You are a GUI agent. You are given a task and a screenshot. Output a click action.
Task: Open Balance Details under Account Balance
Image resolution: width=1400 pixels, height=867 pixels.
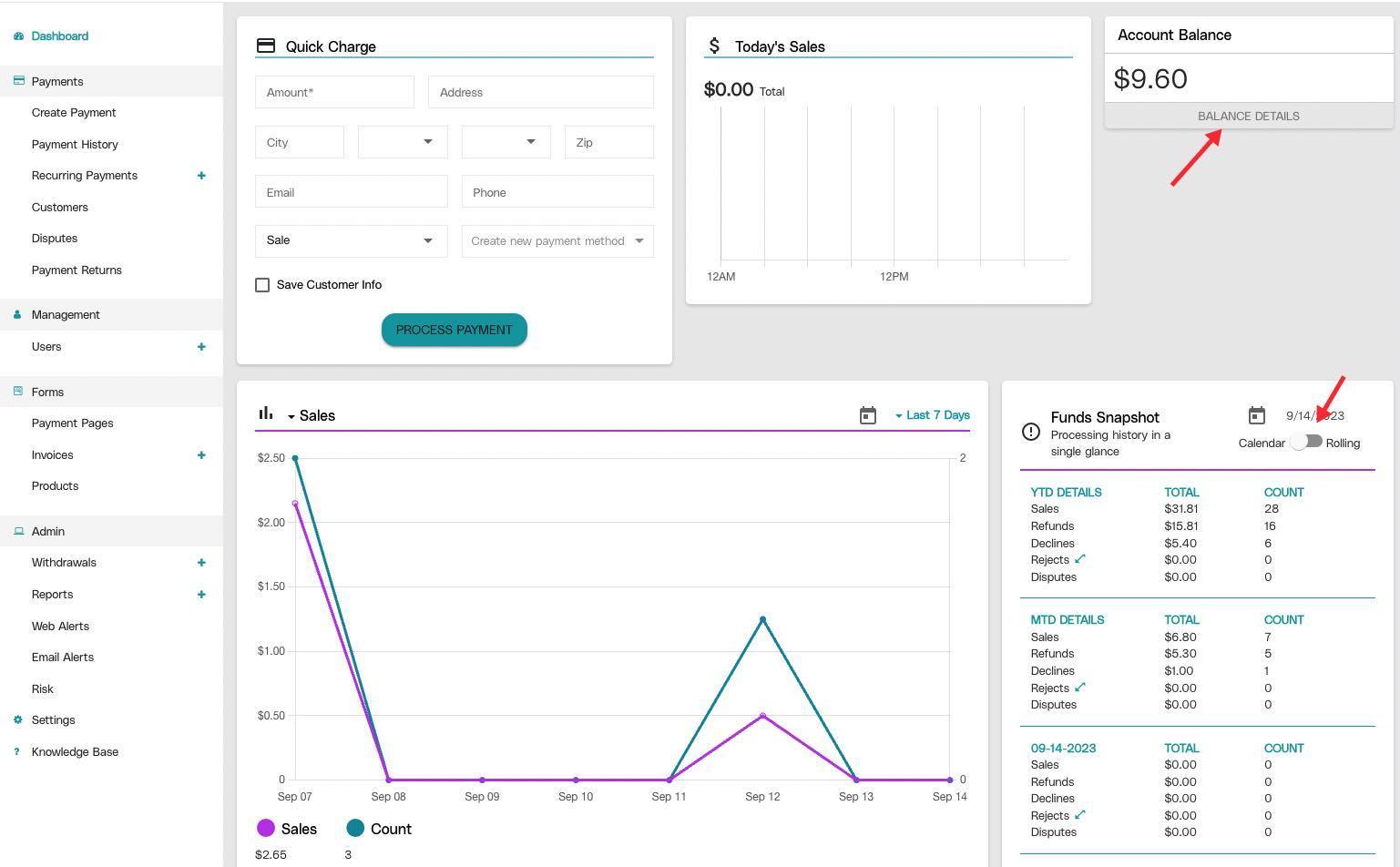coord(1248,116)
